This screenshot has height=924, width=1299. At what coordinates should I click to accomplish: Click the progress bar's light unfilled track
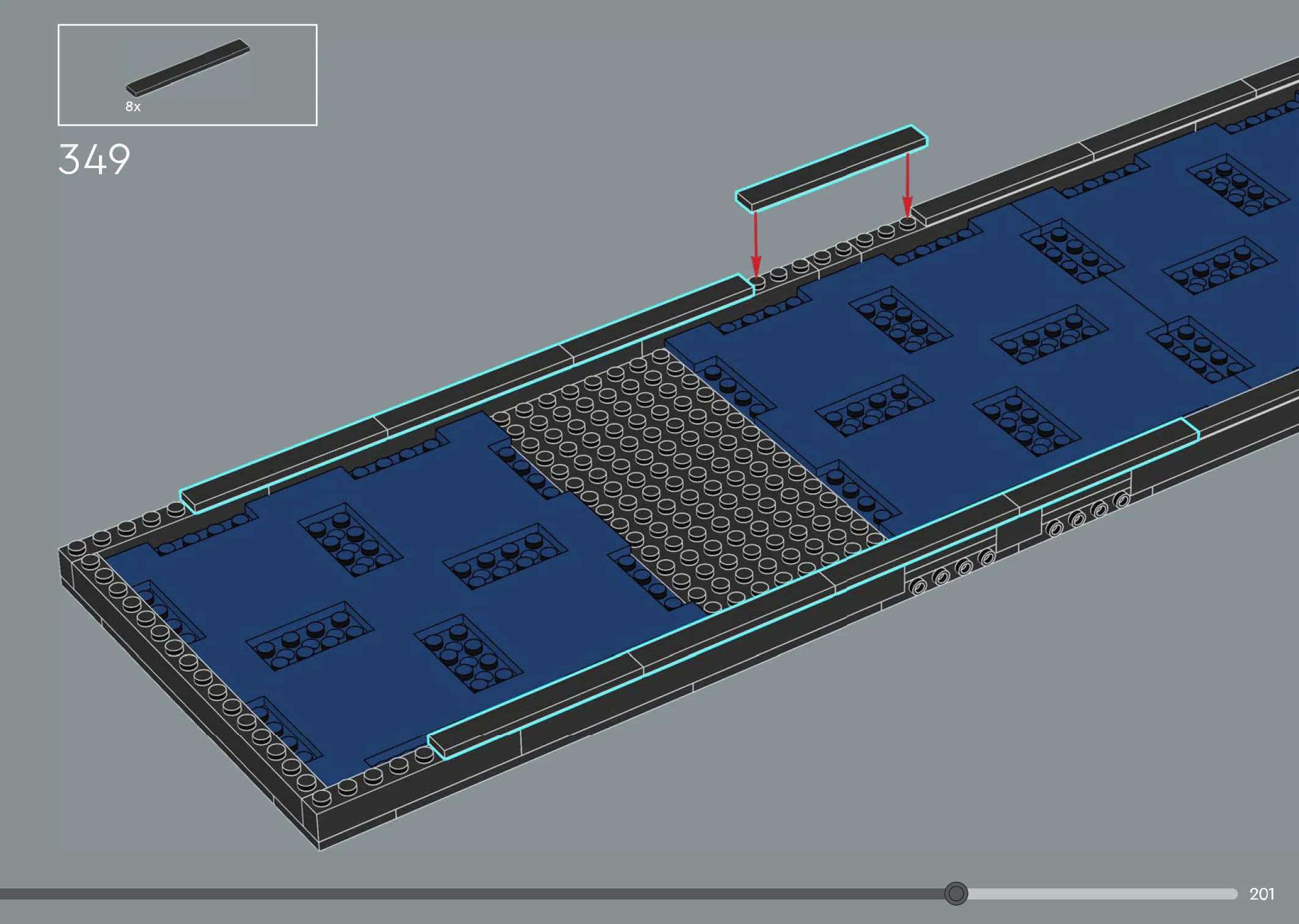tap(1102, 894)
